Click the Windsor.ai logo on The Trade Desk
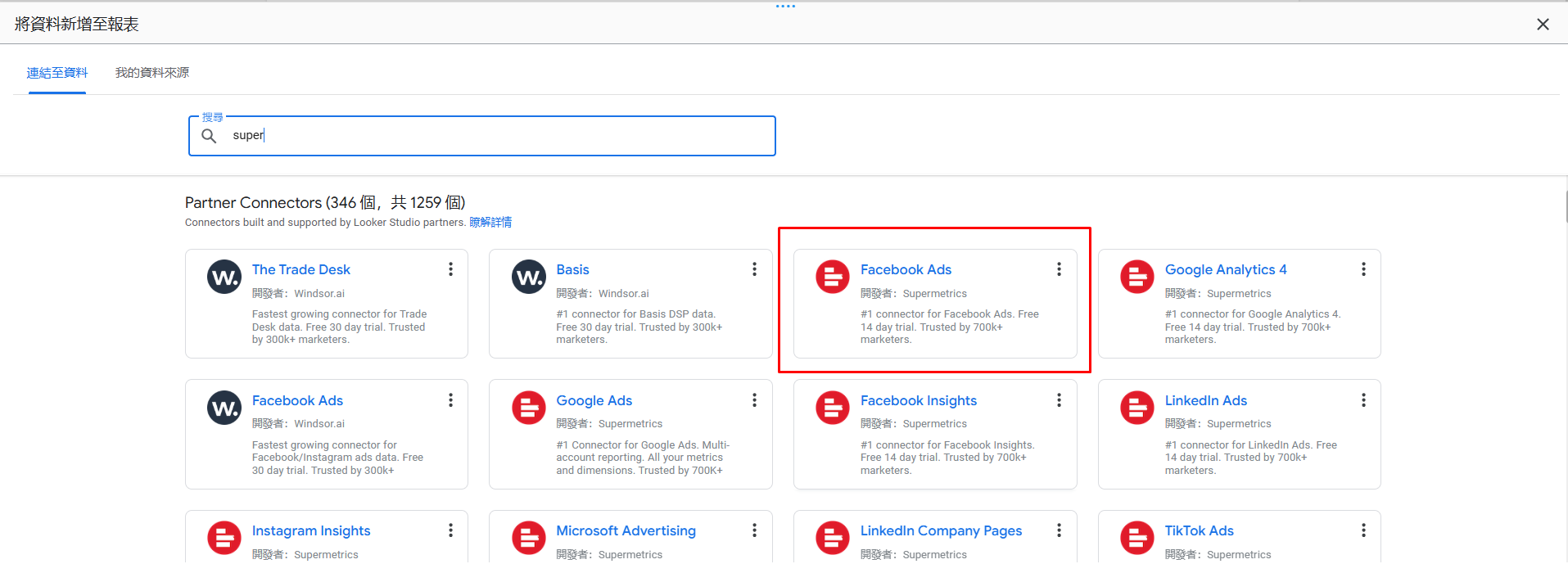Screen dimensions: 1568x564 [x=224, y=277]
